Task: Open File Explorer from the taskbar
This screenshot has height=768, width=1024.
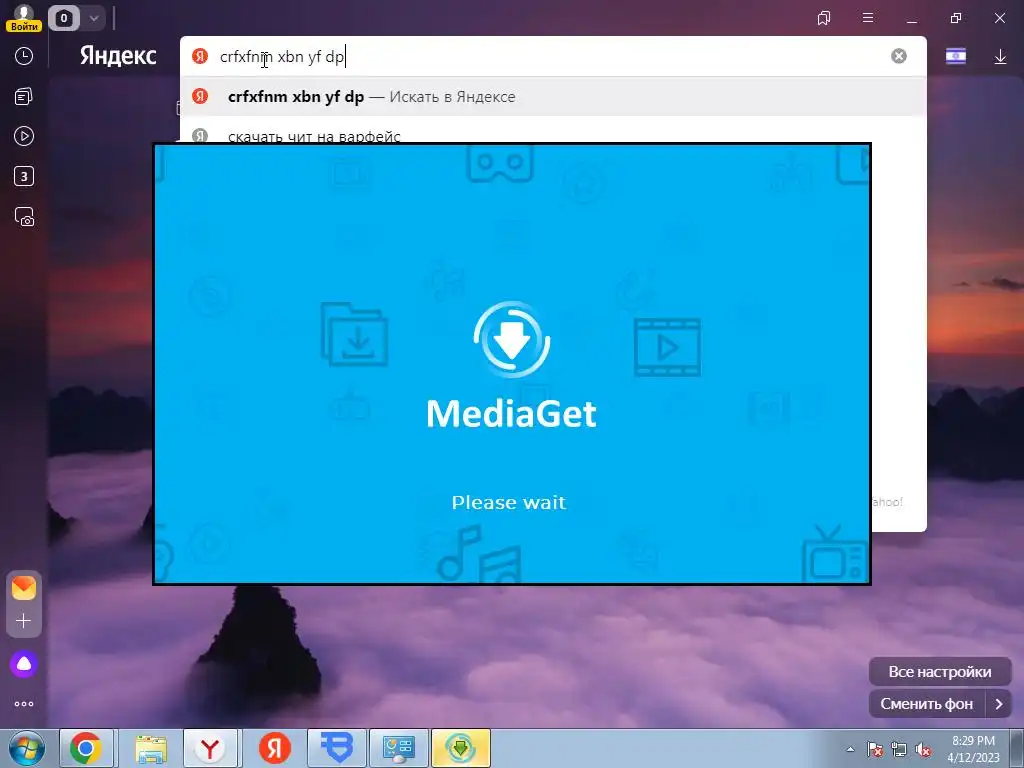Action: tap(151, 748)
